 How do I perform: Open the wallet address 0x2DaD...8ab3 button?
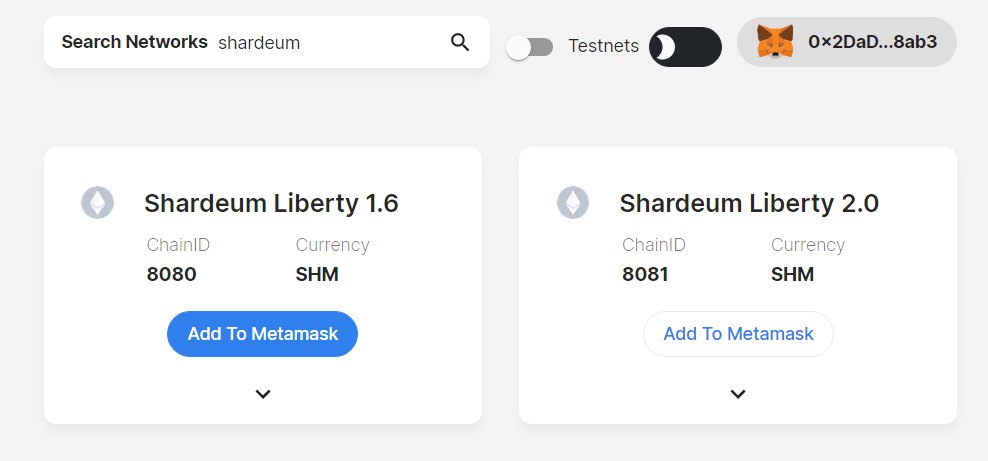click(847, 42)
